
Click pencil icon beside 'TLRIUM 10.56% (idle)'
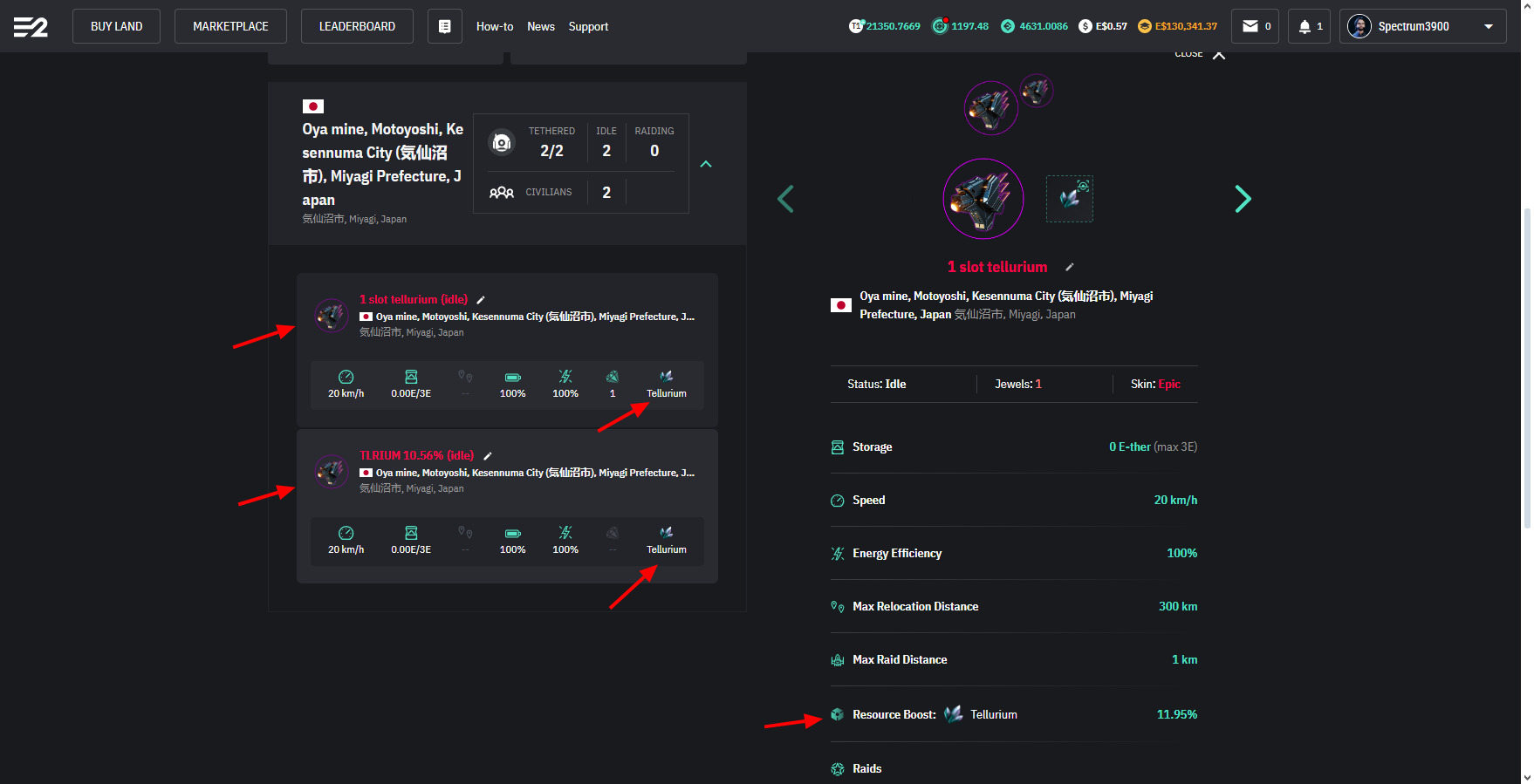(488, 456)
